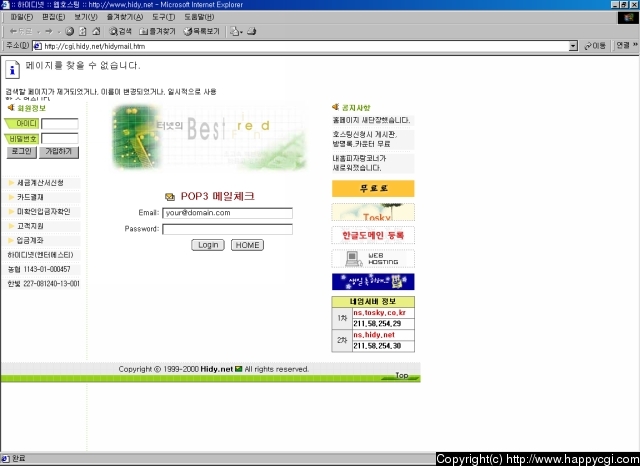The height and width of the screenshot is (466, 640).
Task: Click the Go (이동) button
Action: 595,46
